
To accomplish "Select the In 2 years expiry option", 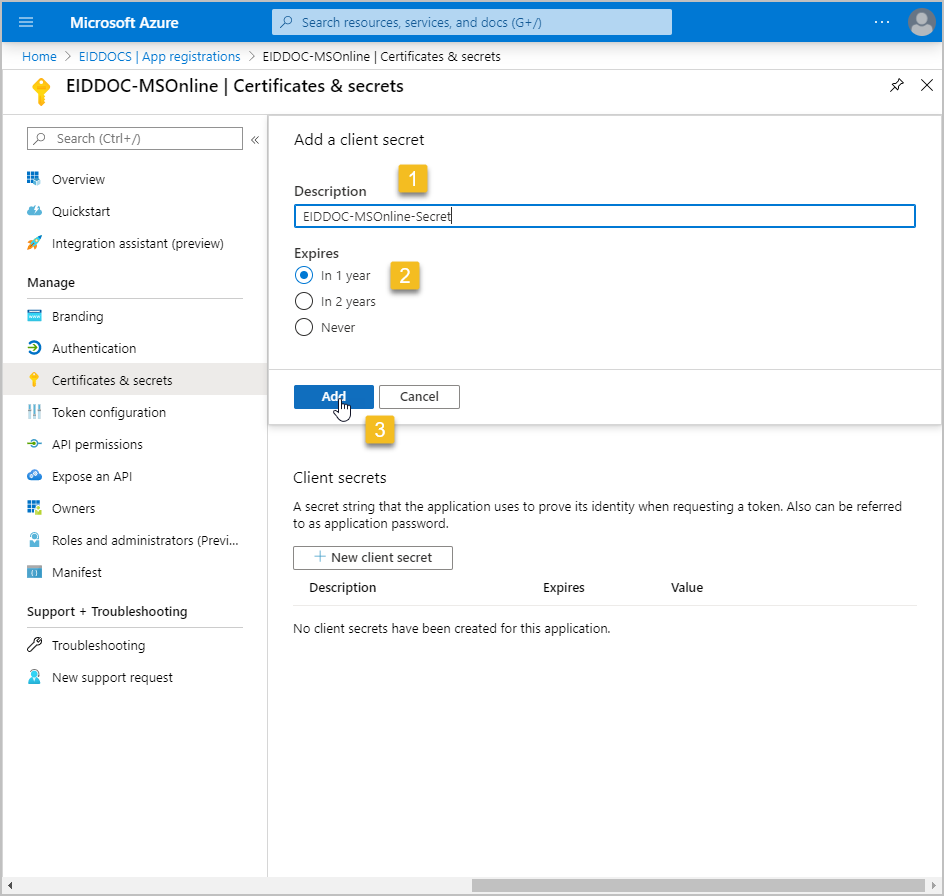I will (304, 301).
